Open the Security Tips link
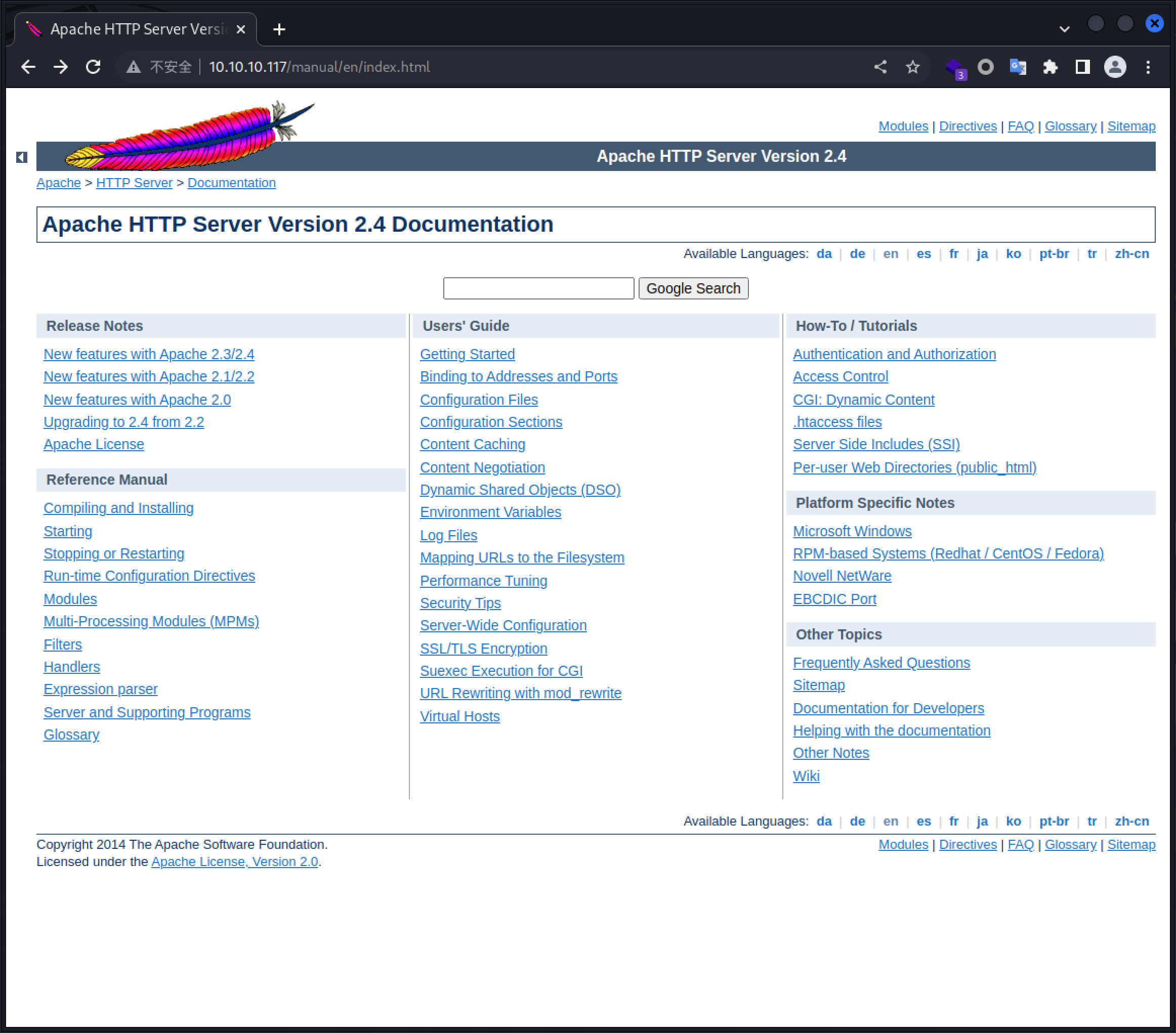 coord(459,603)
